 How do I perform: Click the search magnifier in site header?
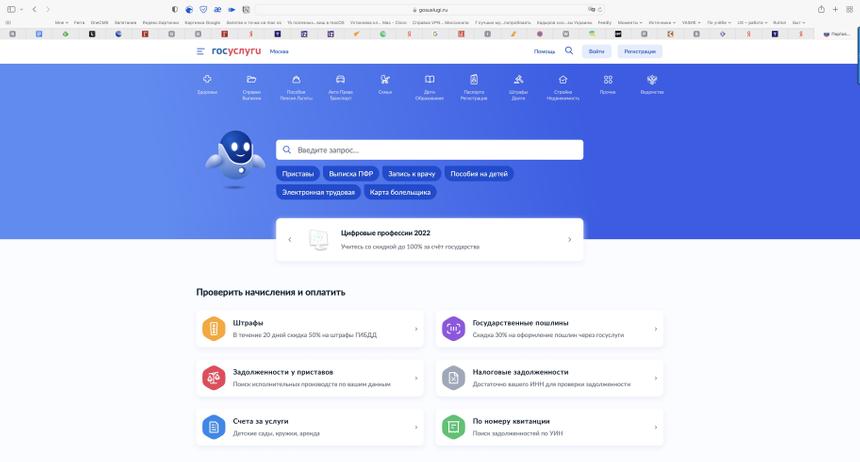pyautogui.click(x=569, y=50)
